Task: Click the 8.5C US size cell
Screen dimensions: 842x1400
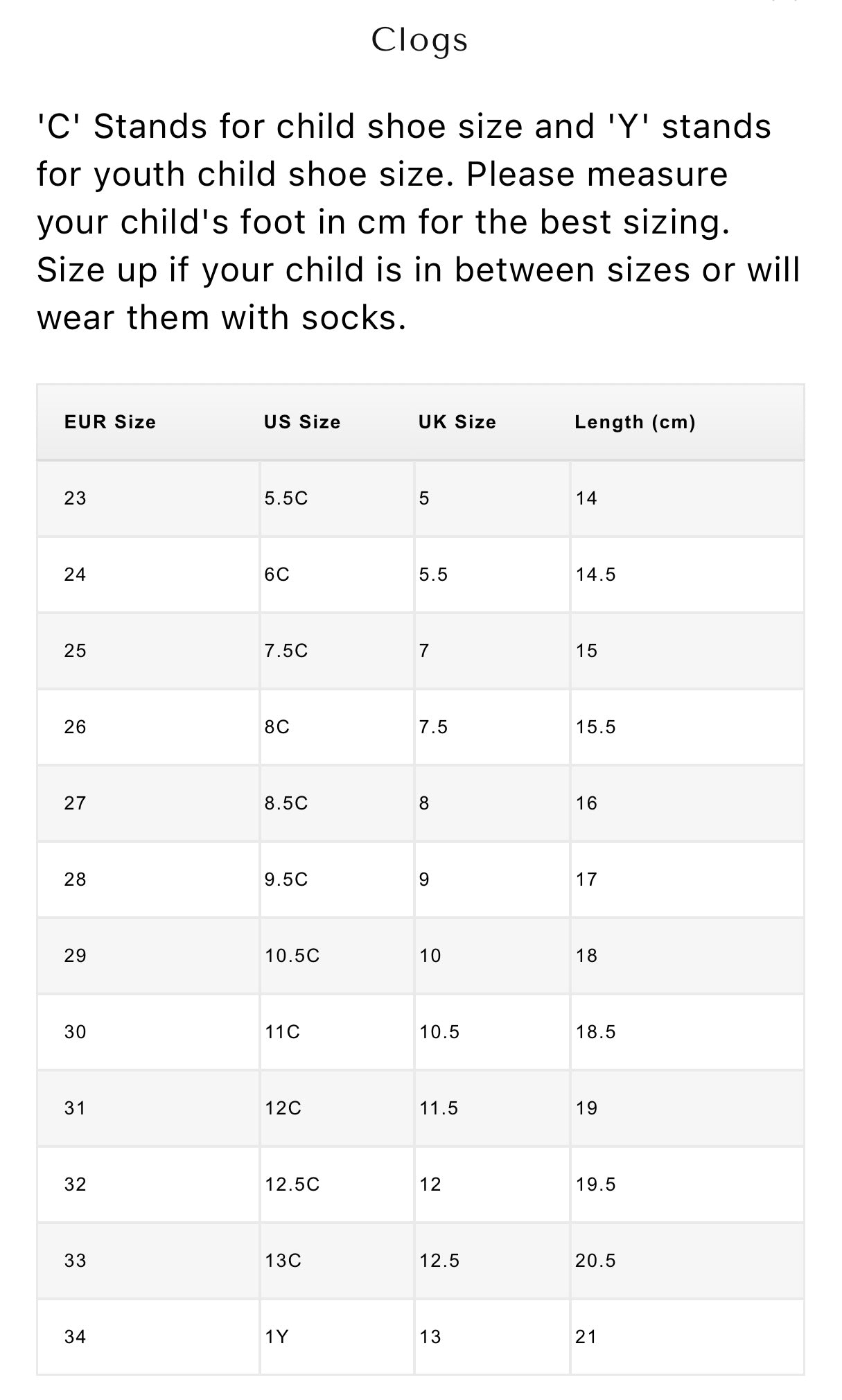Action: pyautogui.click(x=286, y=803)
